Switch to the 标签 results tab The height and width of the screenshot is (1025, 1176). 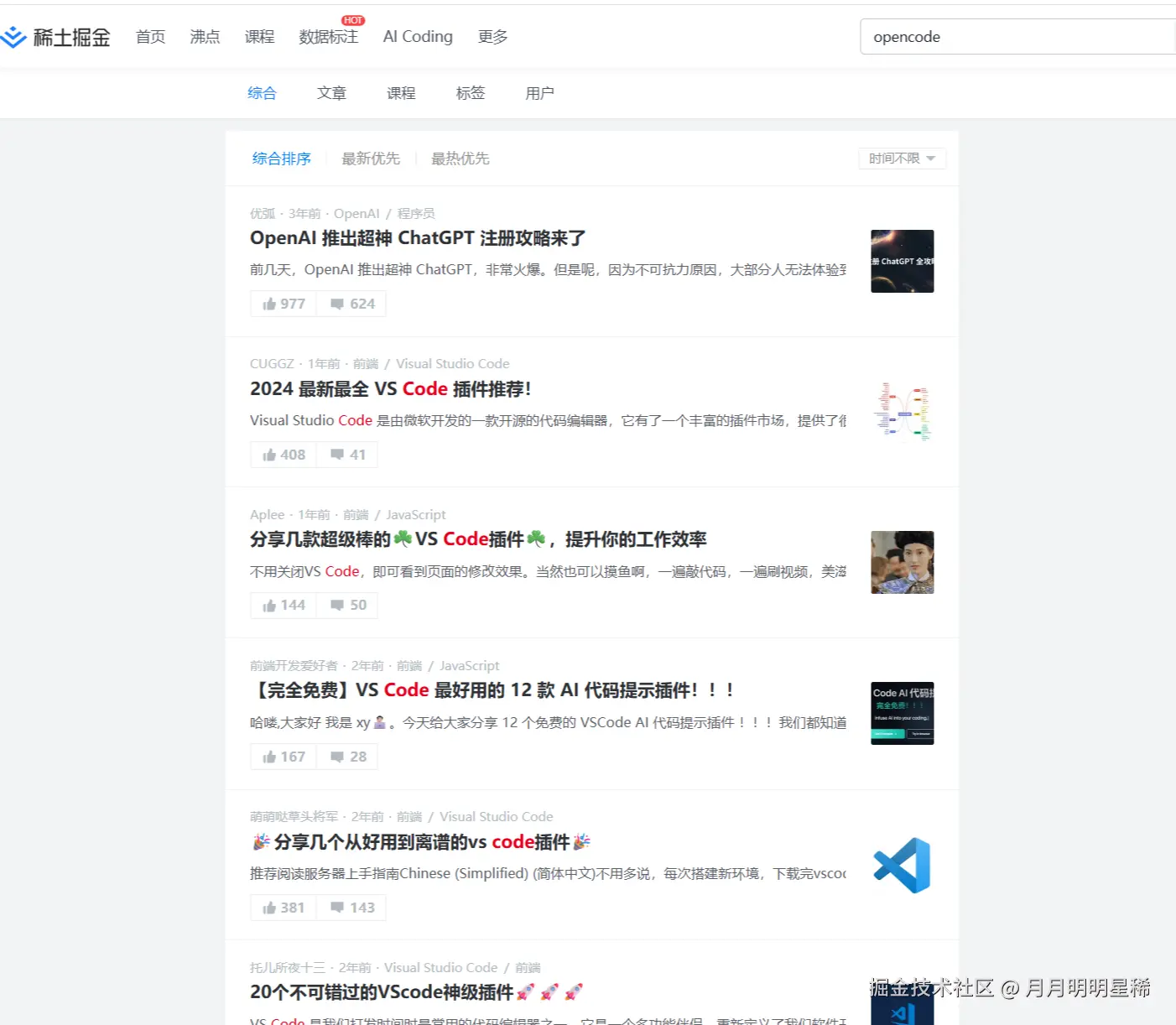coord(471,93)
